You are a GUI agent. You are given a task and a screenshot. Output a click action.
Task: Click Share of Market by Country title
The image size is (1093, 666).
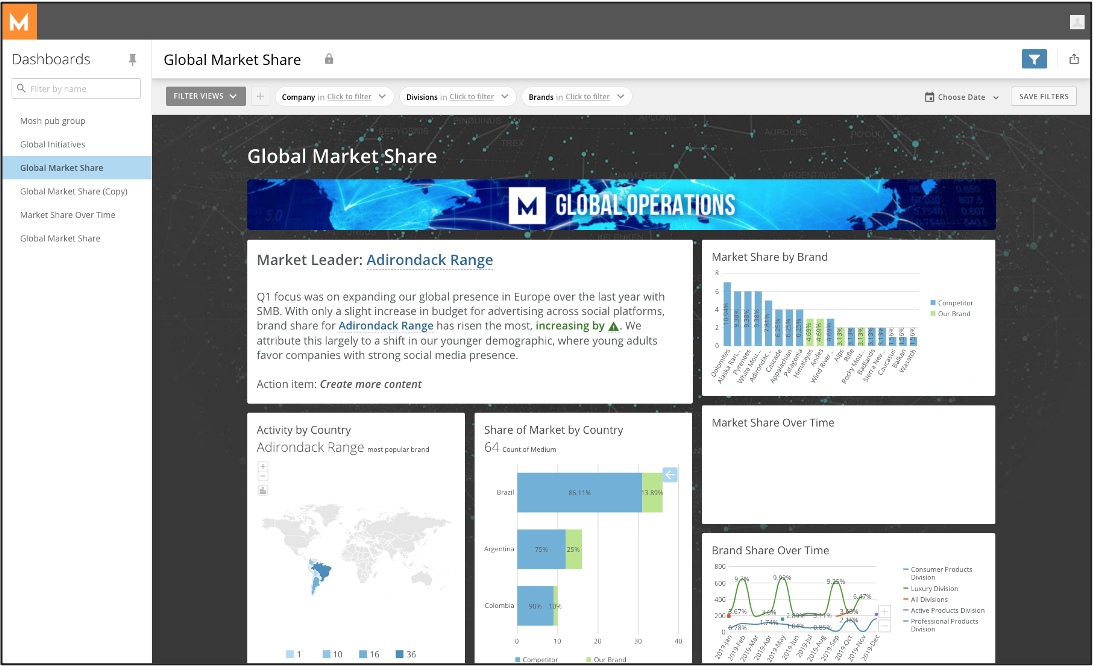pos(553,430)
